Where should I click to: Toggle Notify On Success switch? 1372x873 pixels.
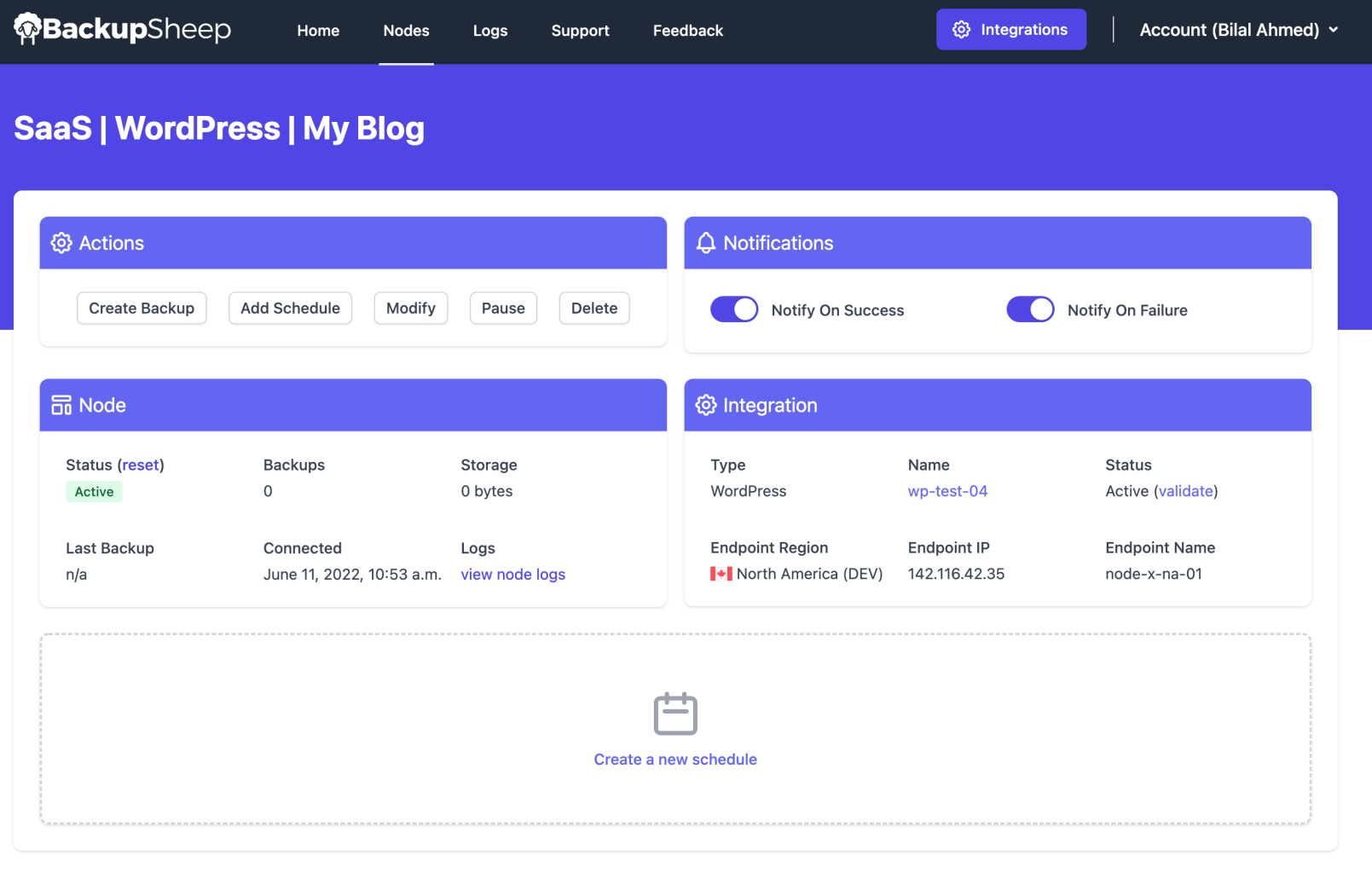click(734, 309)
